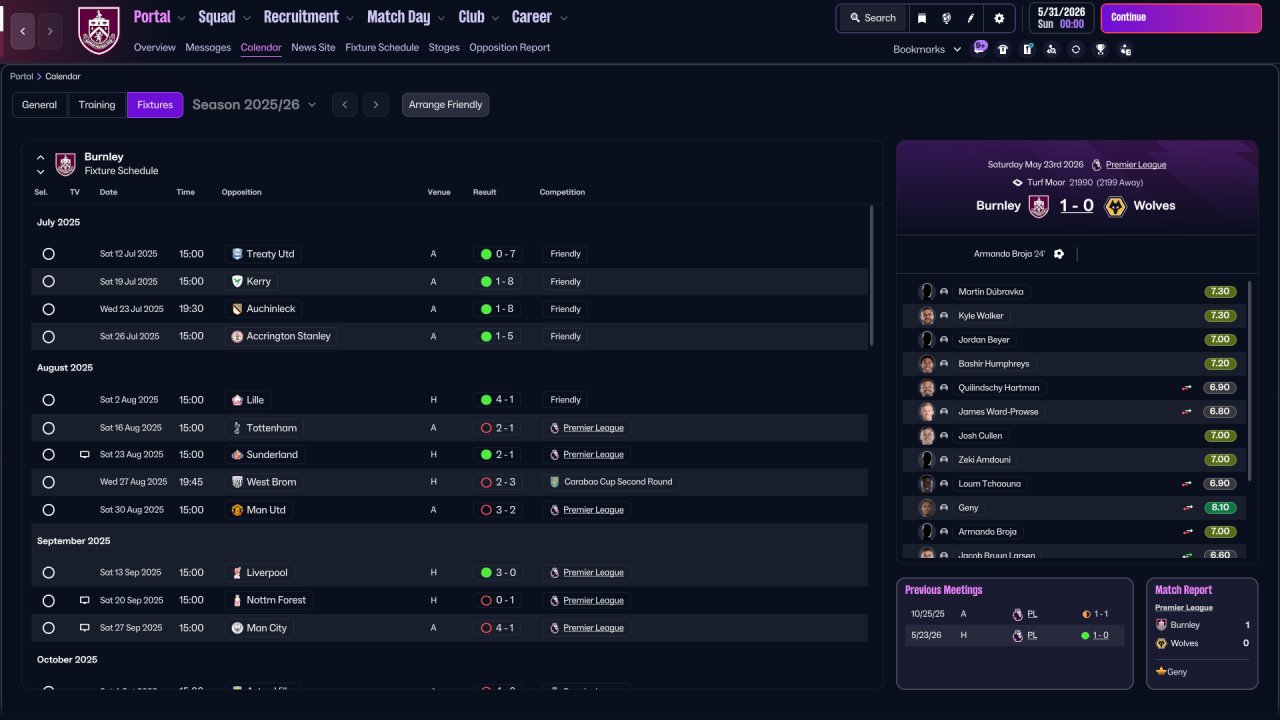Select the Kerry fixture radio button
The height and width of the screenshot is (720, 1280).
(48, 282)
